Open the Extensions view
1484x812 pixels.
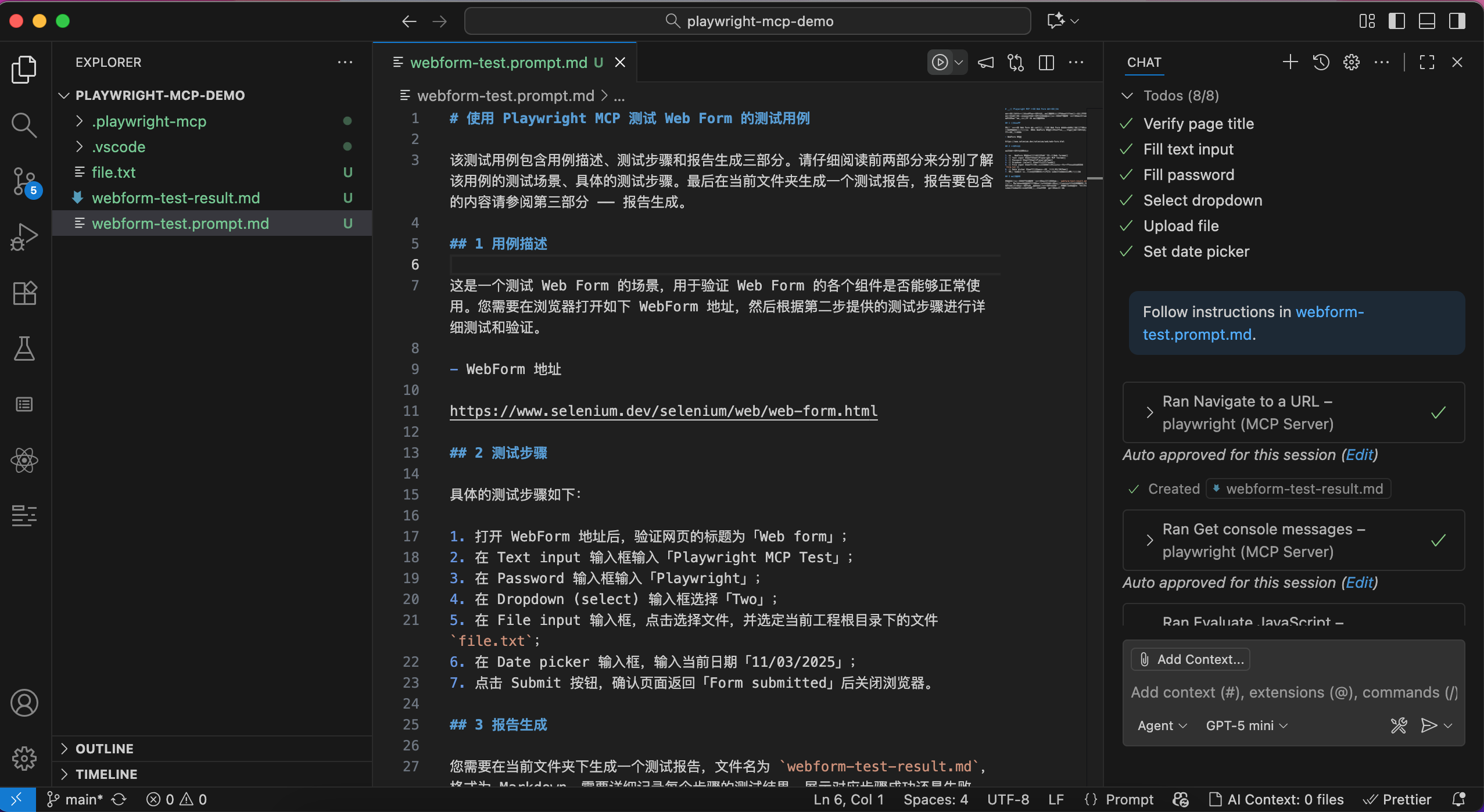point(24,293)
